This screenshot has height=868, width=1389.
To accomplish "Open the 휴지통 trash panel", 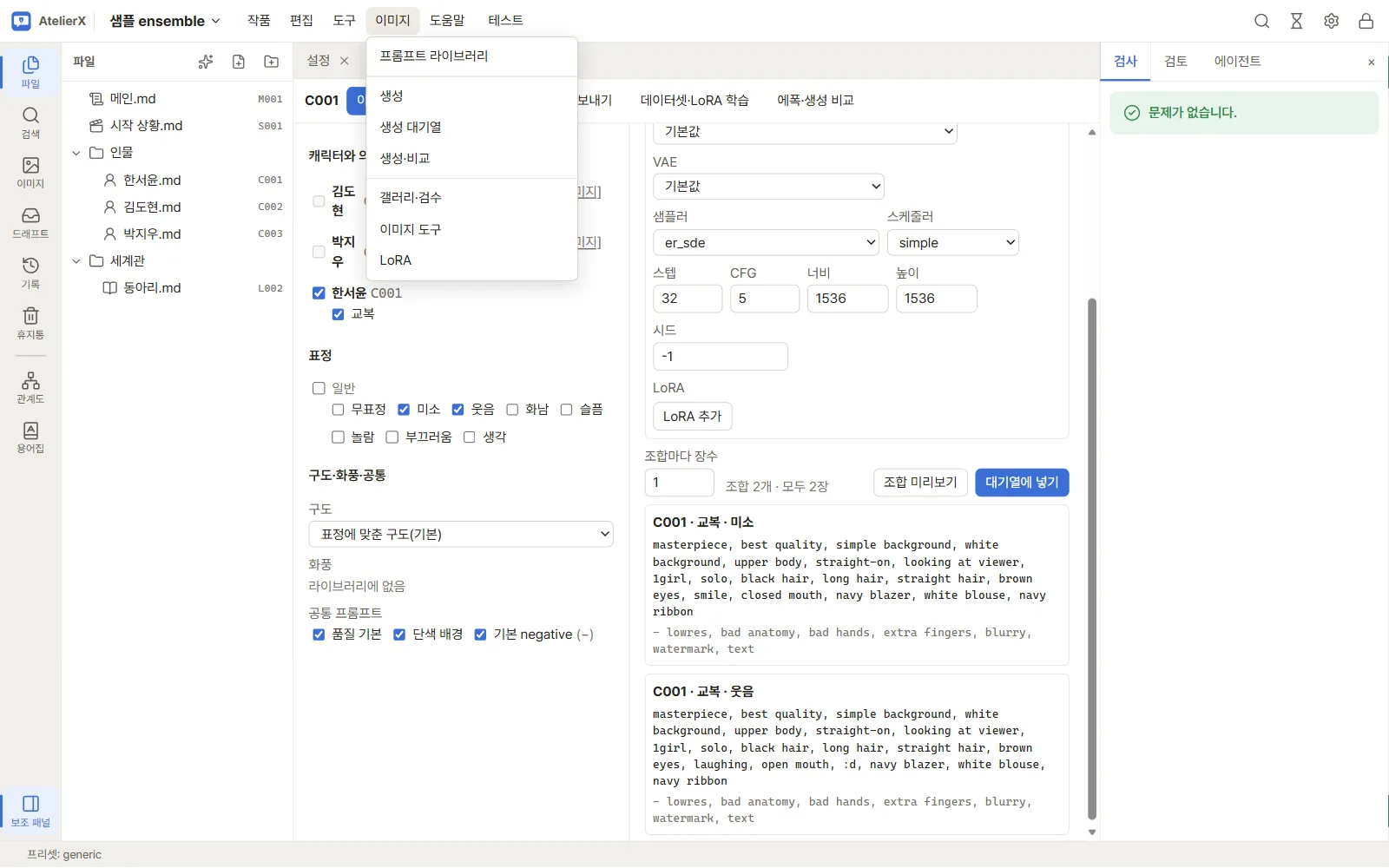I will pos(30,323).
